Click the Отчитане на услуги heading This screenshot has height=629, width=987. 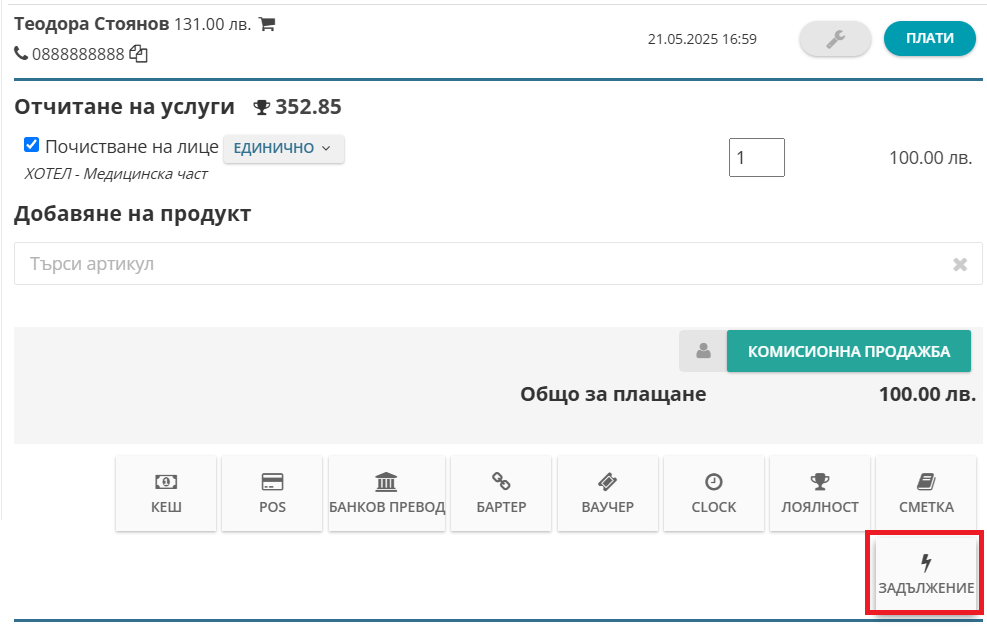click(x=125, y=107)
